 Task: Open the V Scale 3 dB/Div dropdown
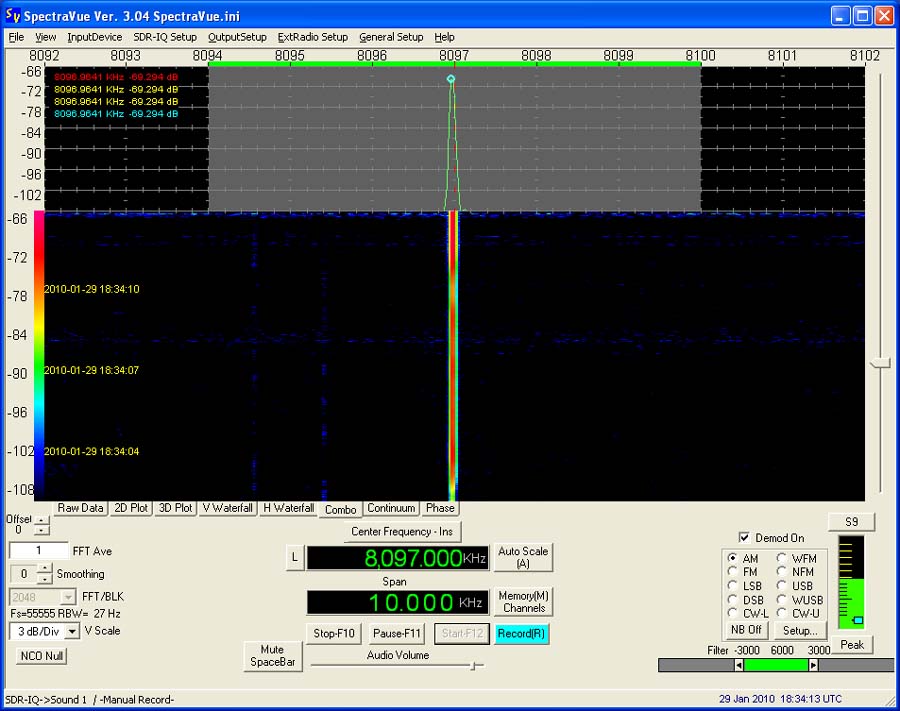click(72, 631)
